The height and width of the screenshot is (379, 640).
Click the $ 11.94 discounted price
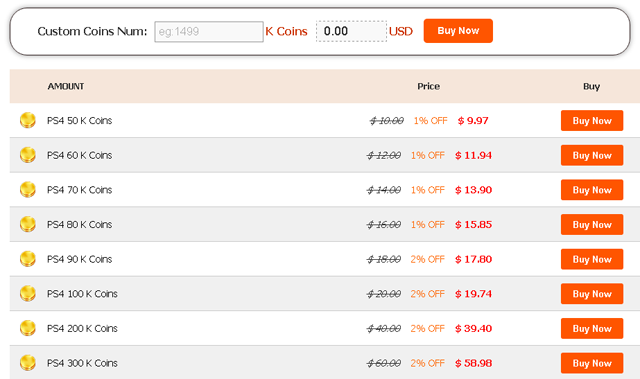click(473, 155)
